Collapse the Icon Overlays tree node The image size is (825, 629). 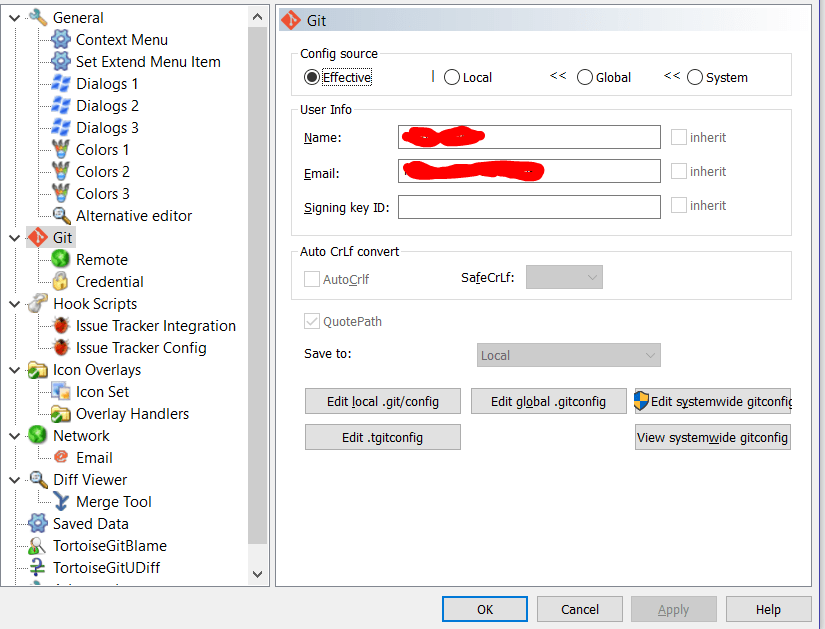15,370
